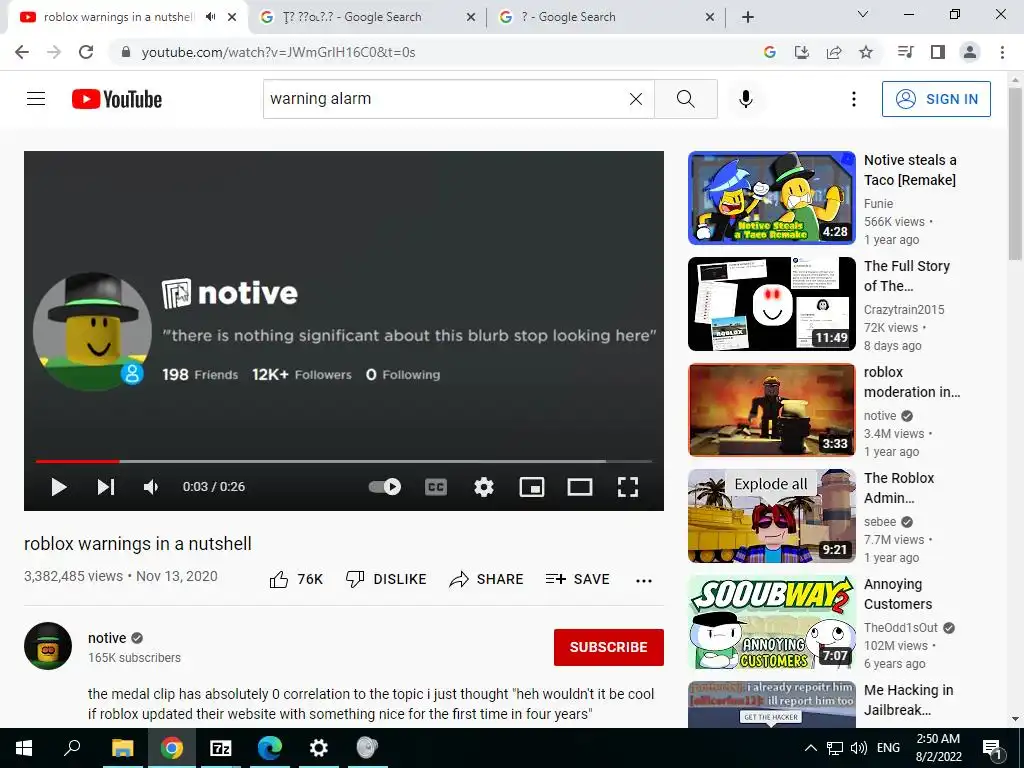The height and width of the screenshot is (768, 1024).
Task: Click the TheOdd1sOut channel name
Action: click(x=901, y=628)
